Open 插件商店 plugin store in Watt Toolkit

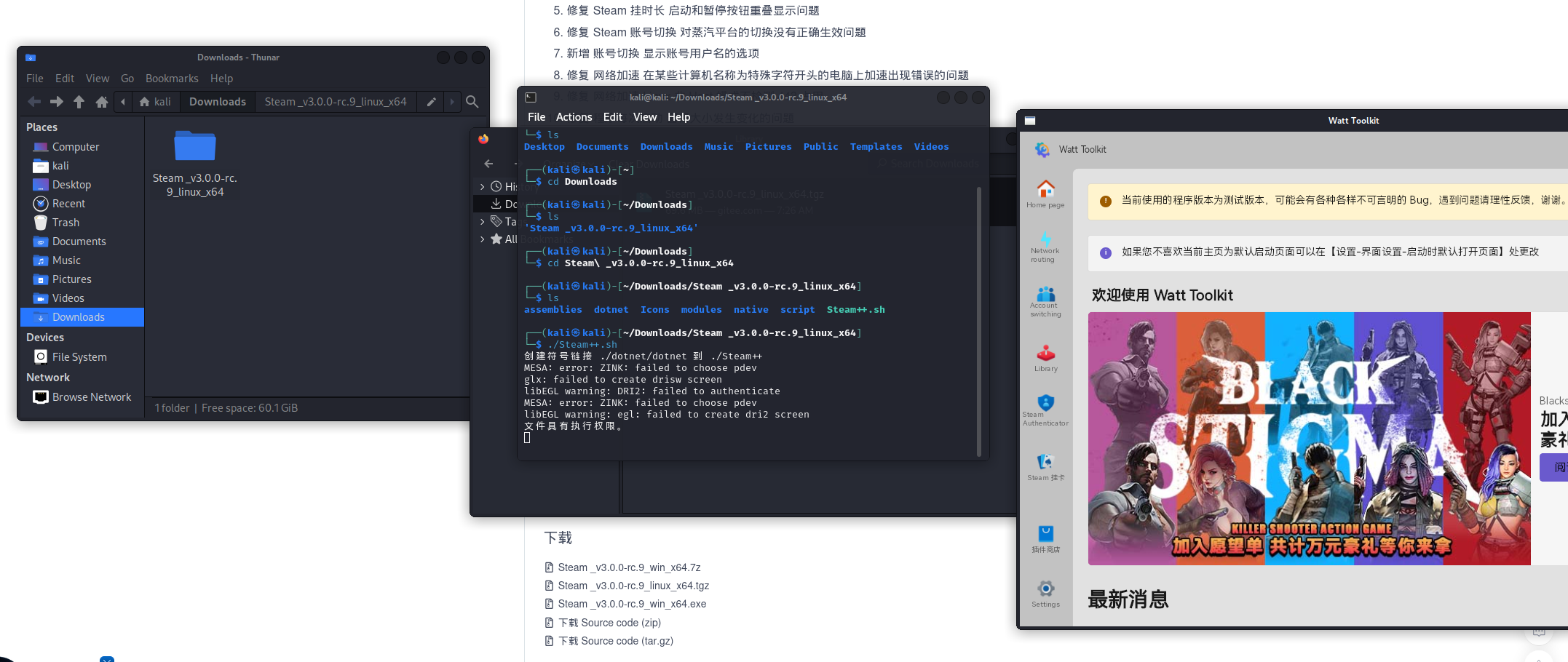point(1045,540)
